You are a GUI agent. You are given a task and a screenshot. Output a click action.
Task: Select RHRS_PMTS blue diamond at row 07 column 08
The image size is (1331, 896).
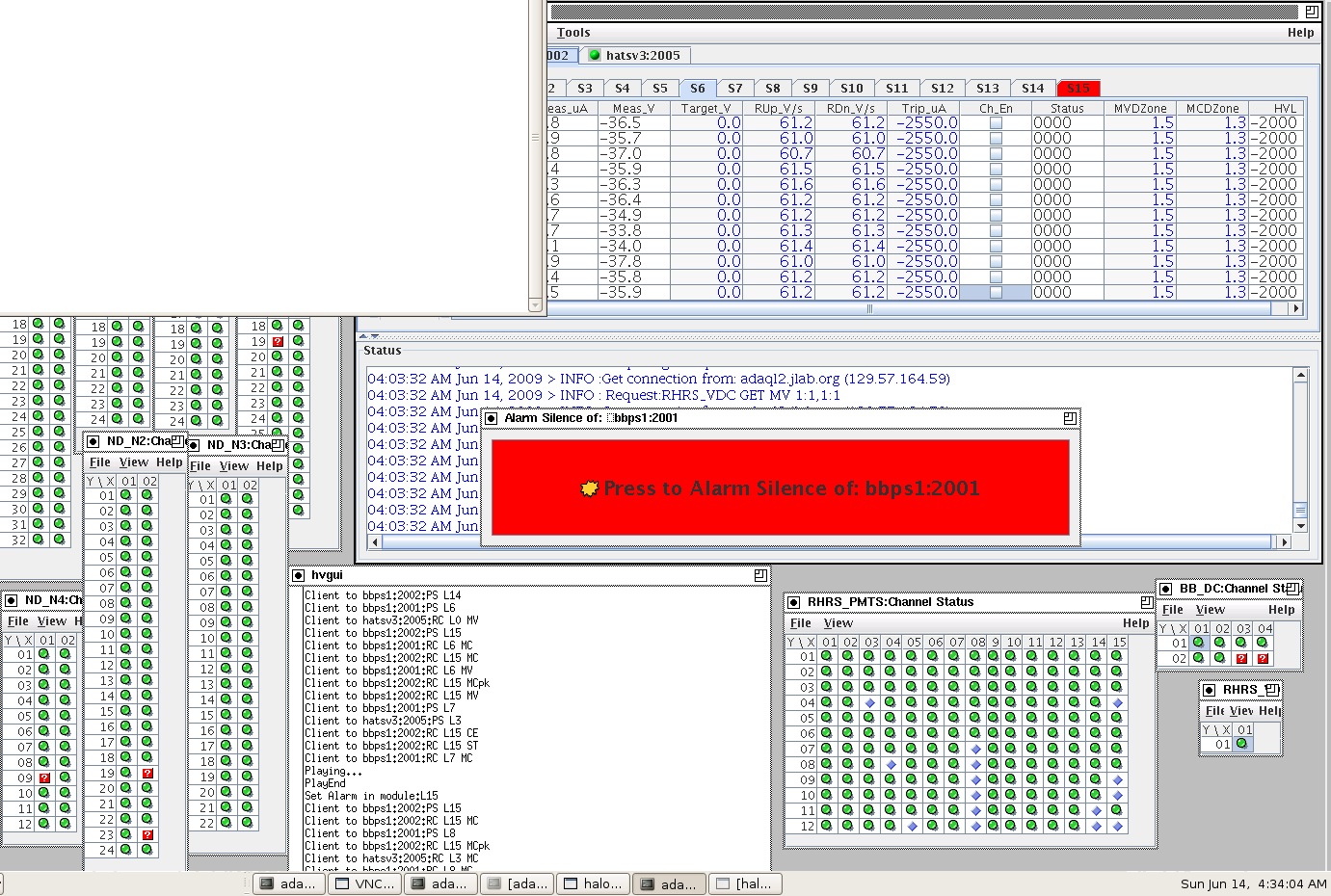(975, 750)
